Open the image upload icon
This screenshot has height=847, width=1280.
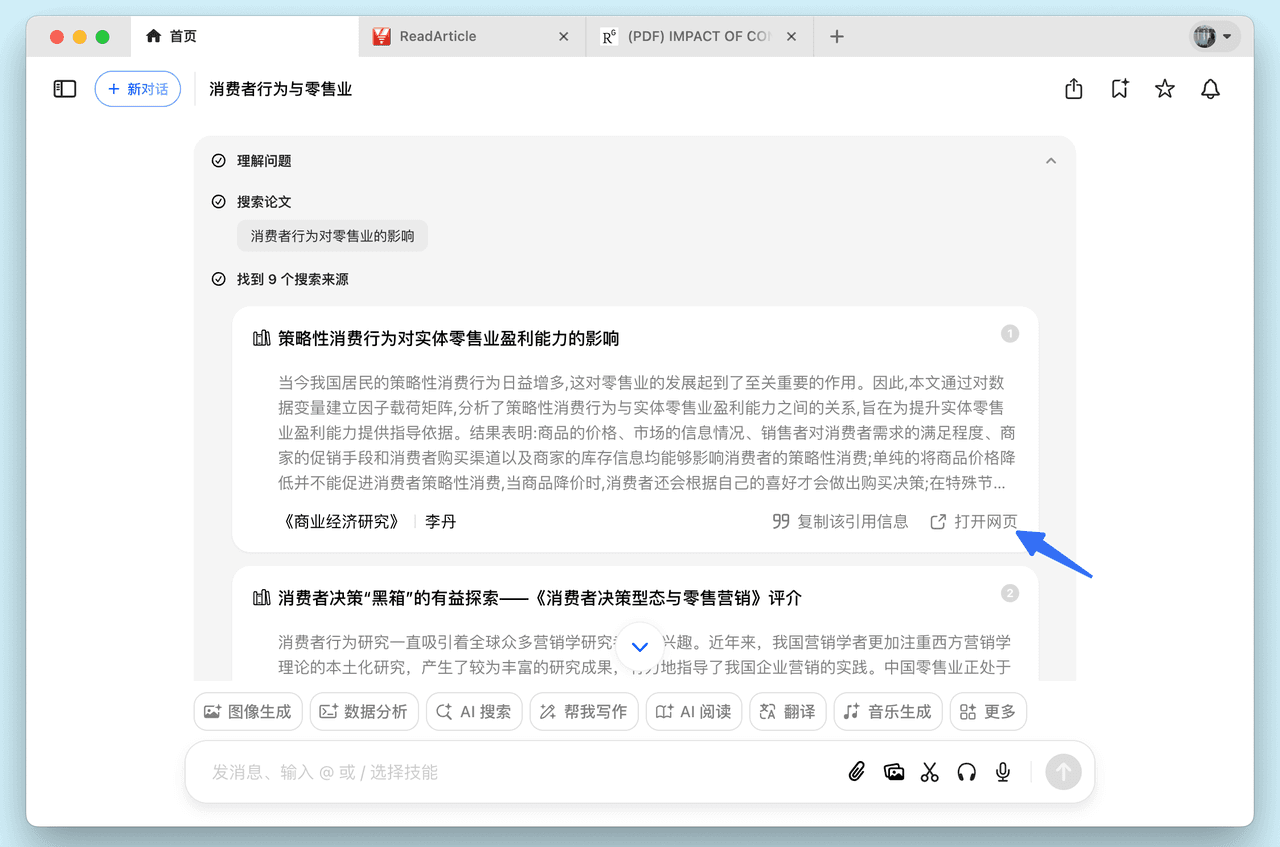click(893, 771)
